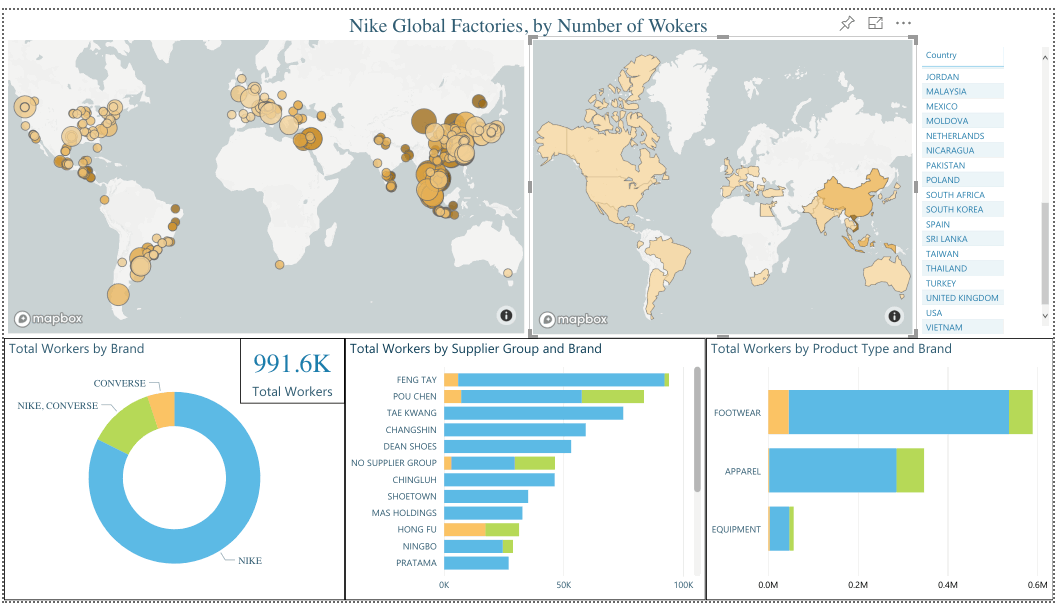Select VIETNAM in the Country slicer

(962, 328)
